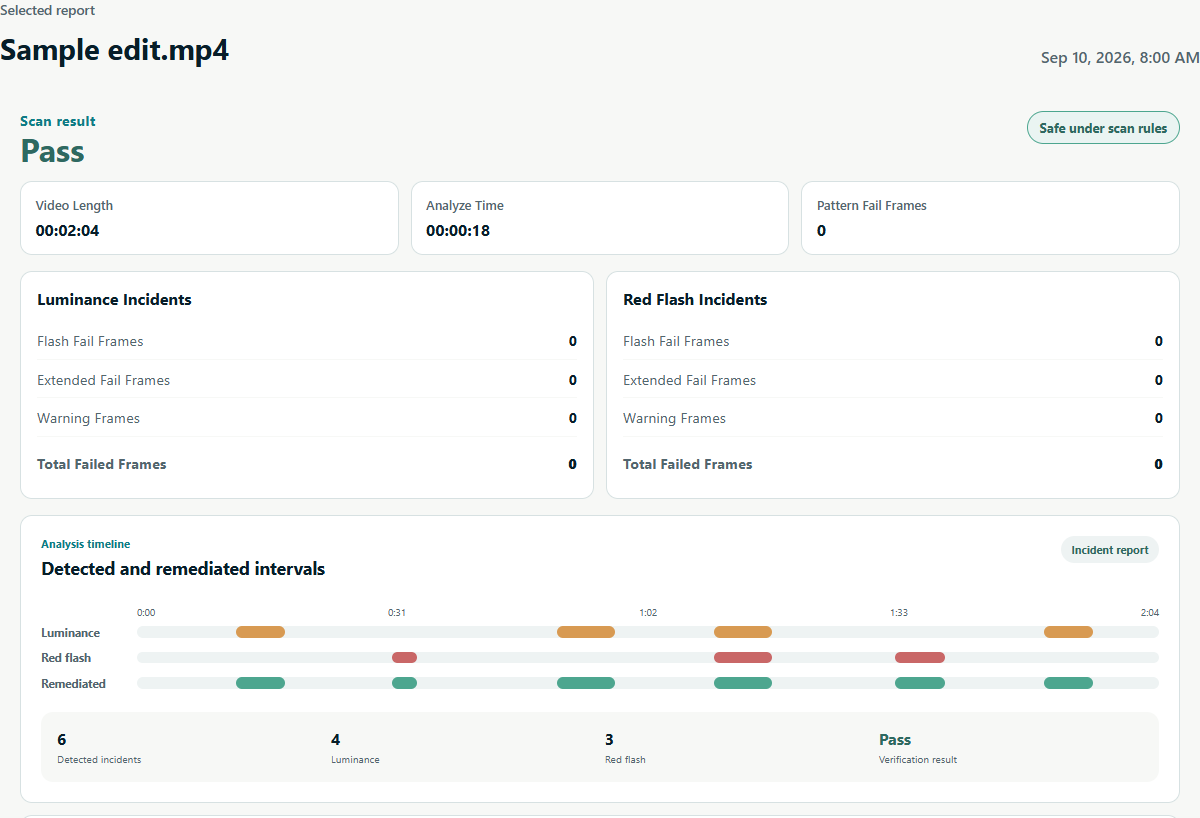Select the middle Red flash interval
This screenshot has width=1200, height=818.
click(743, 657)
